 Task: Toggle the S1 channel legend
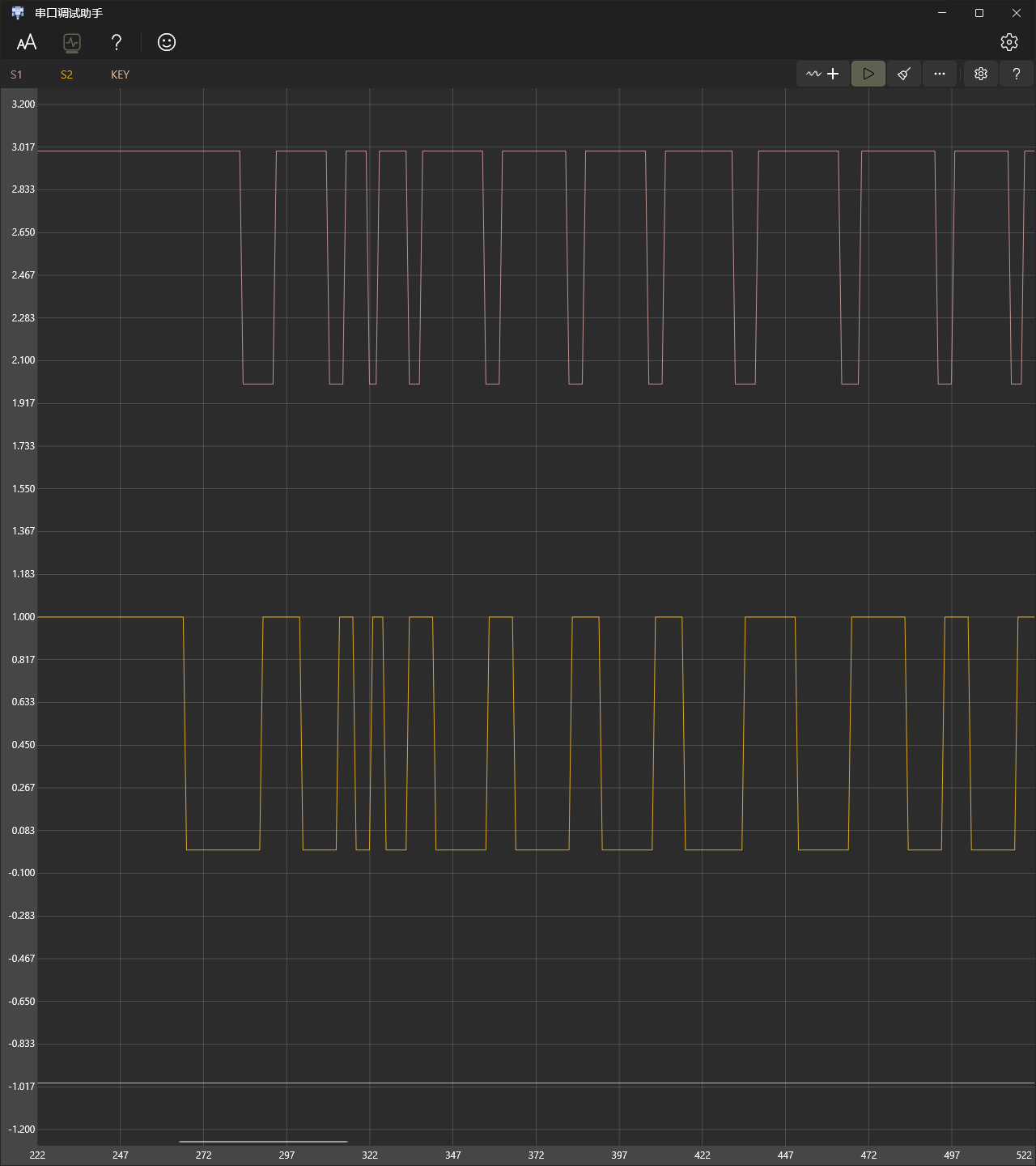16,74
